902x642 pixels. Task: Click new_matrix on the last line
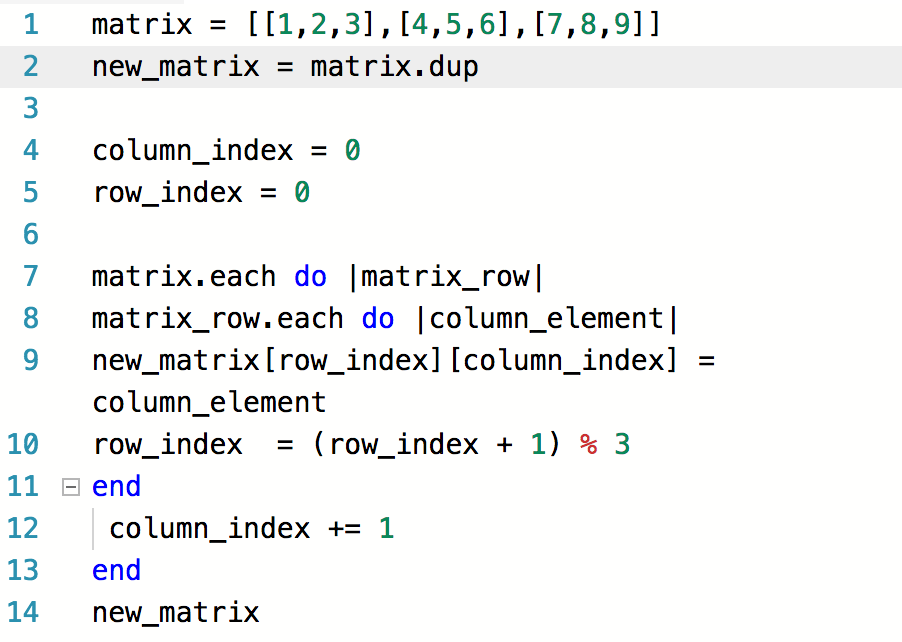[x=176, y=613]
